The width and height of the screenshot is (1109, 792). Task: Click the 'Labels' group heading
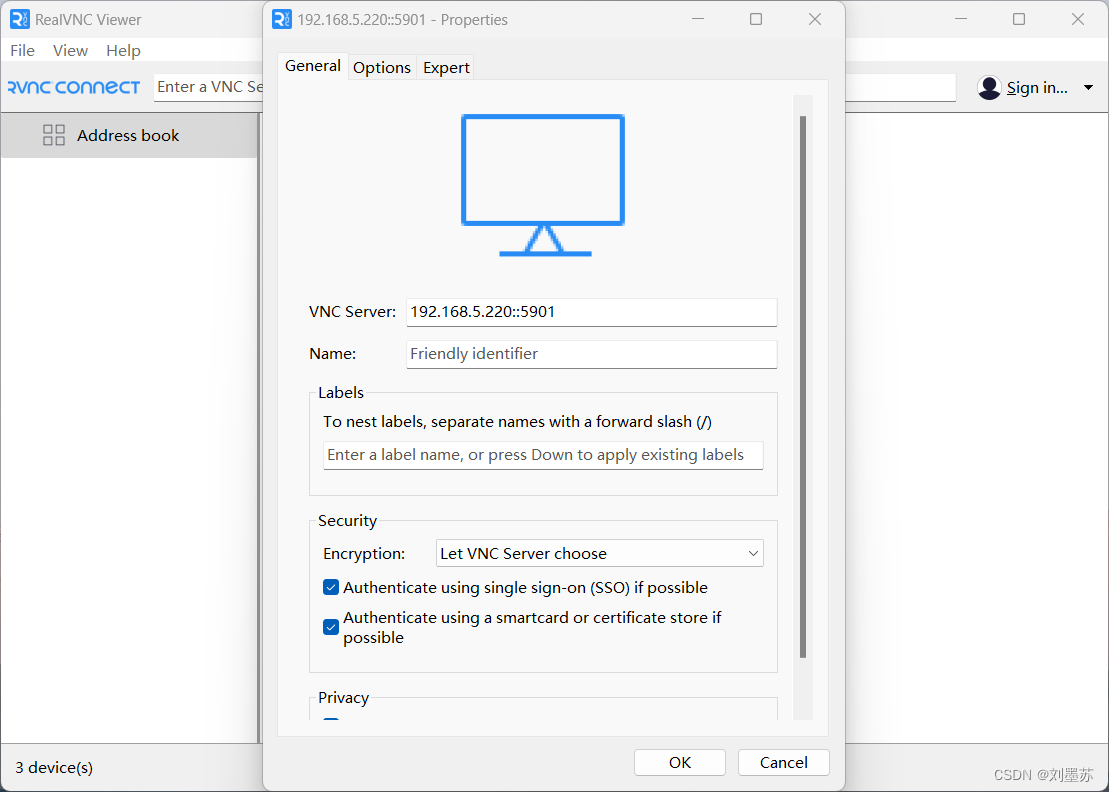coord(341,392)
